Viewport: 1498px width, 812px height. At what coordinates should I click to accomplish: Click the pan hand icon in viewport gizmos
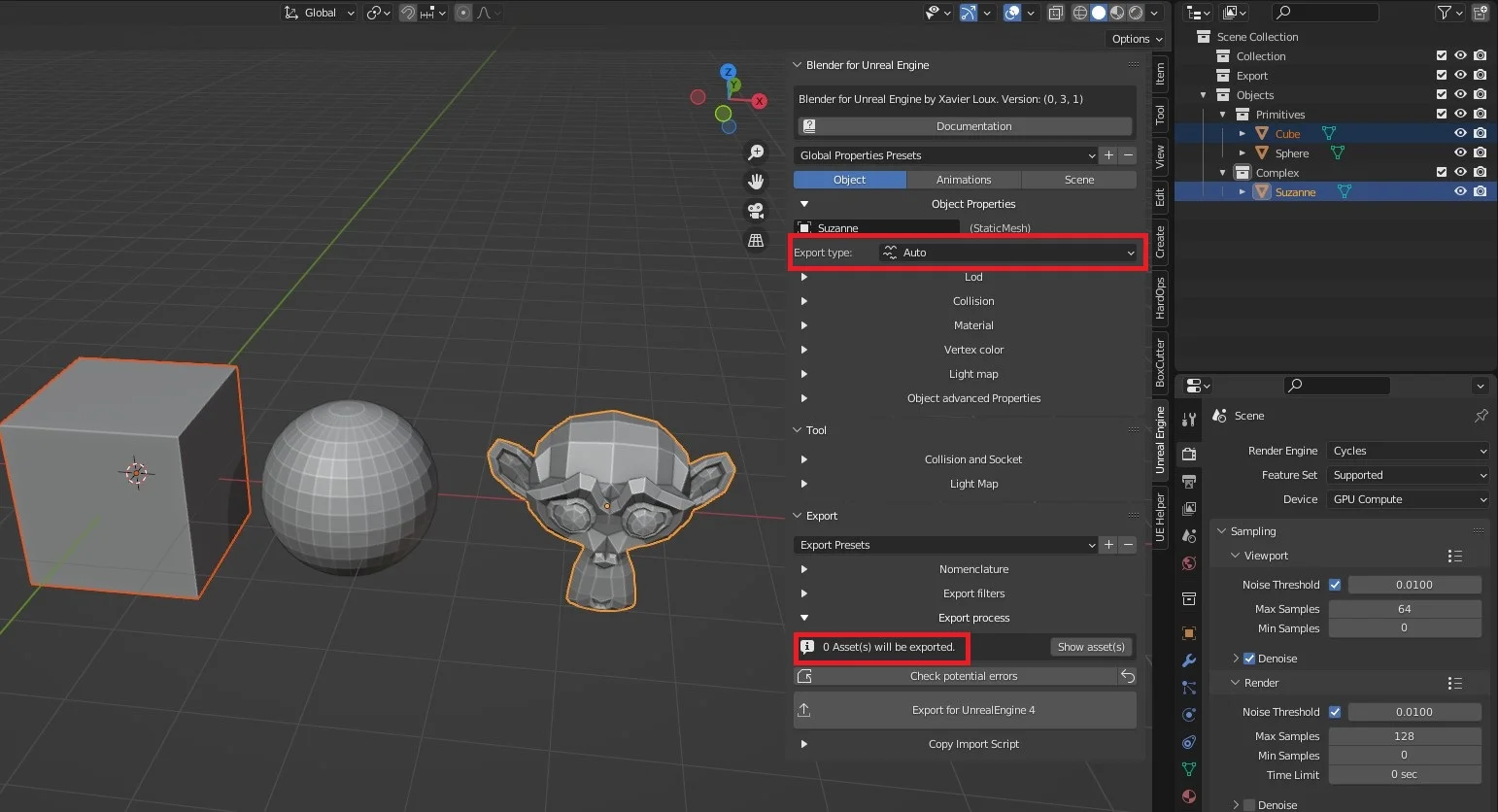coord(757,181)
